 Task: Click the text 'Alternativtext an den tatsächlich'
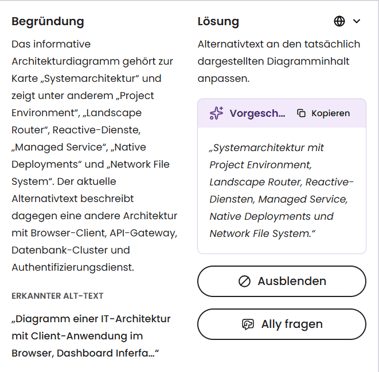(279, 44)
